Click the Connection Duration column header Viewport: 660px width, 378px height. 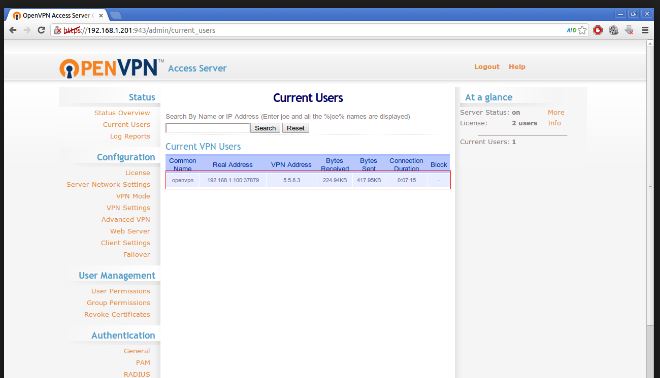tap(406, 164)
